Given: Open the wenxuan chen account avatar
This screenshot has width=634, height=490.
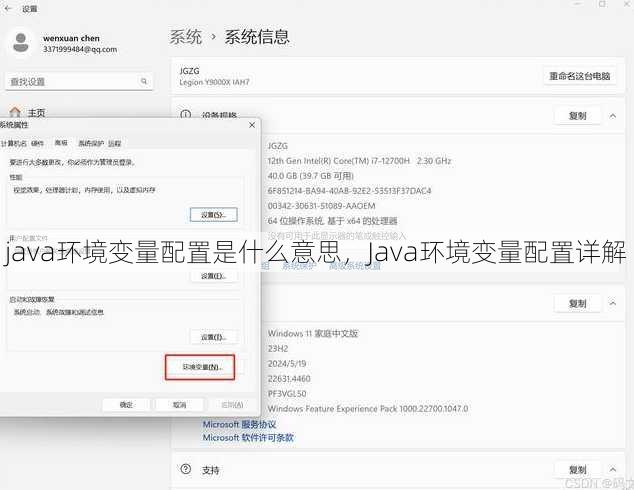Looking at the screenshot, I should pos(21,42).
